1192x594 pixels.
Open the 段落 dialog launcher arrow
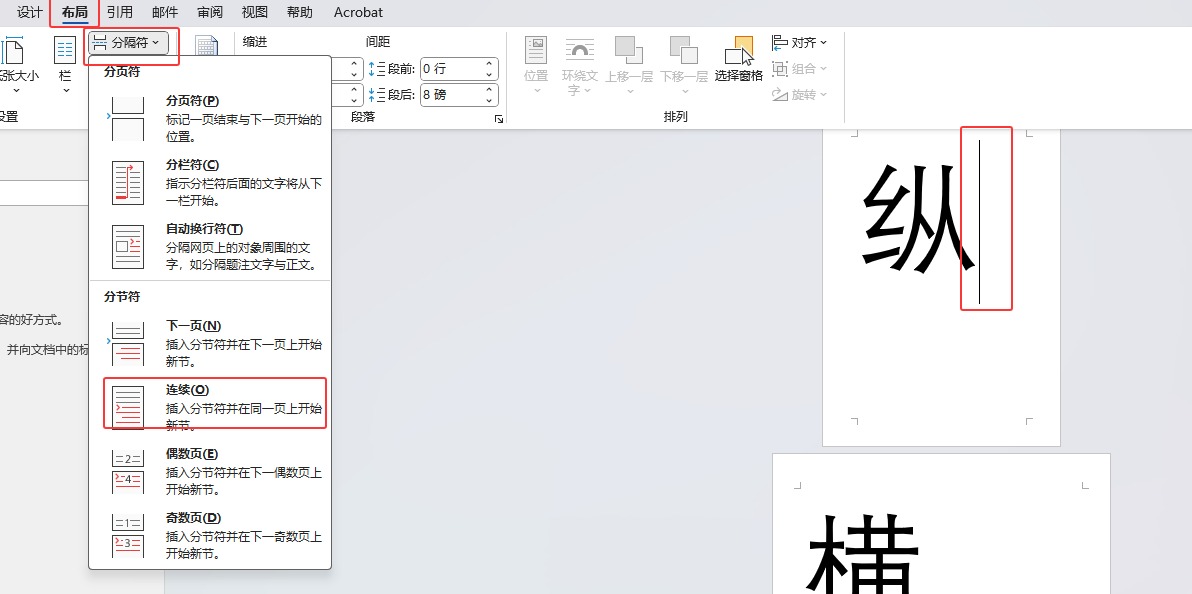coord(499,119)
